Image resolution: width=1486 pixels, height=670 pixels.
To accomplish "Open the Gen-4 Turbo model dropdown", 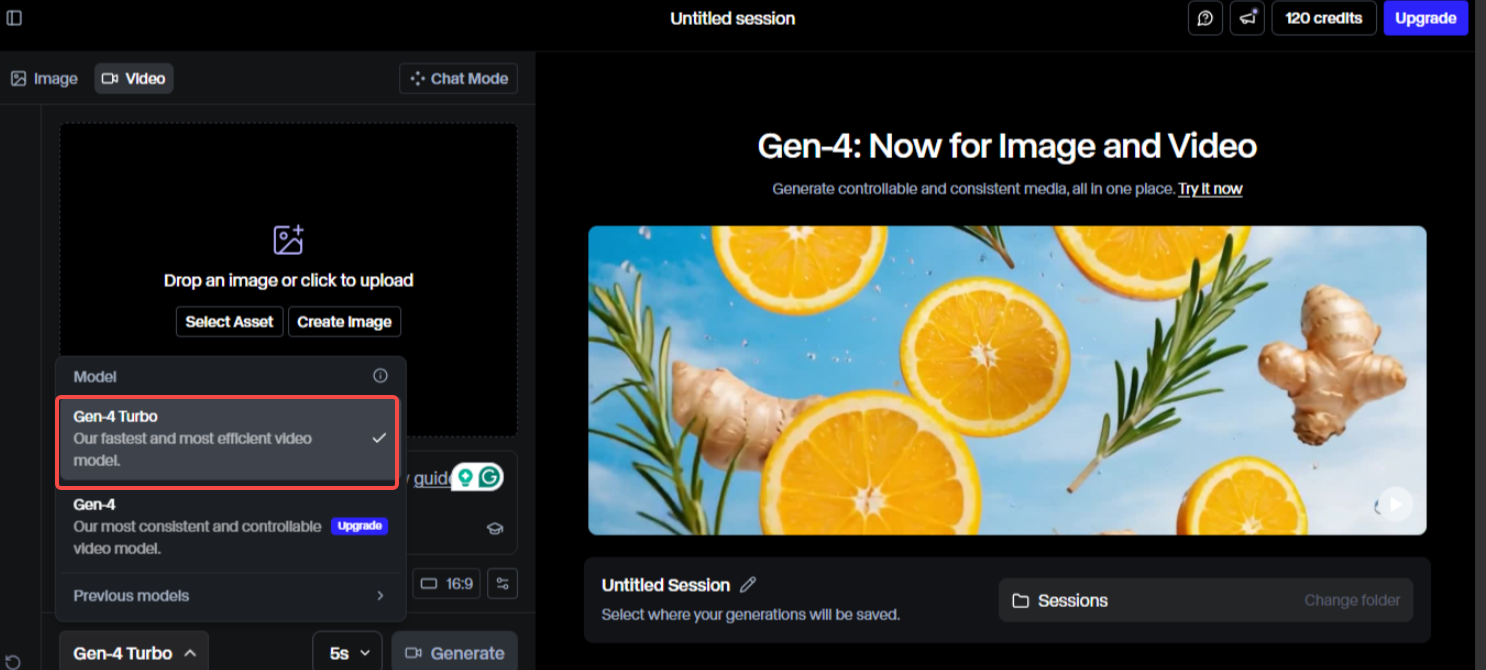I will tap(134, 653).
